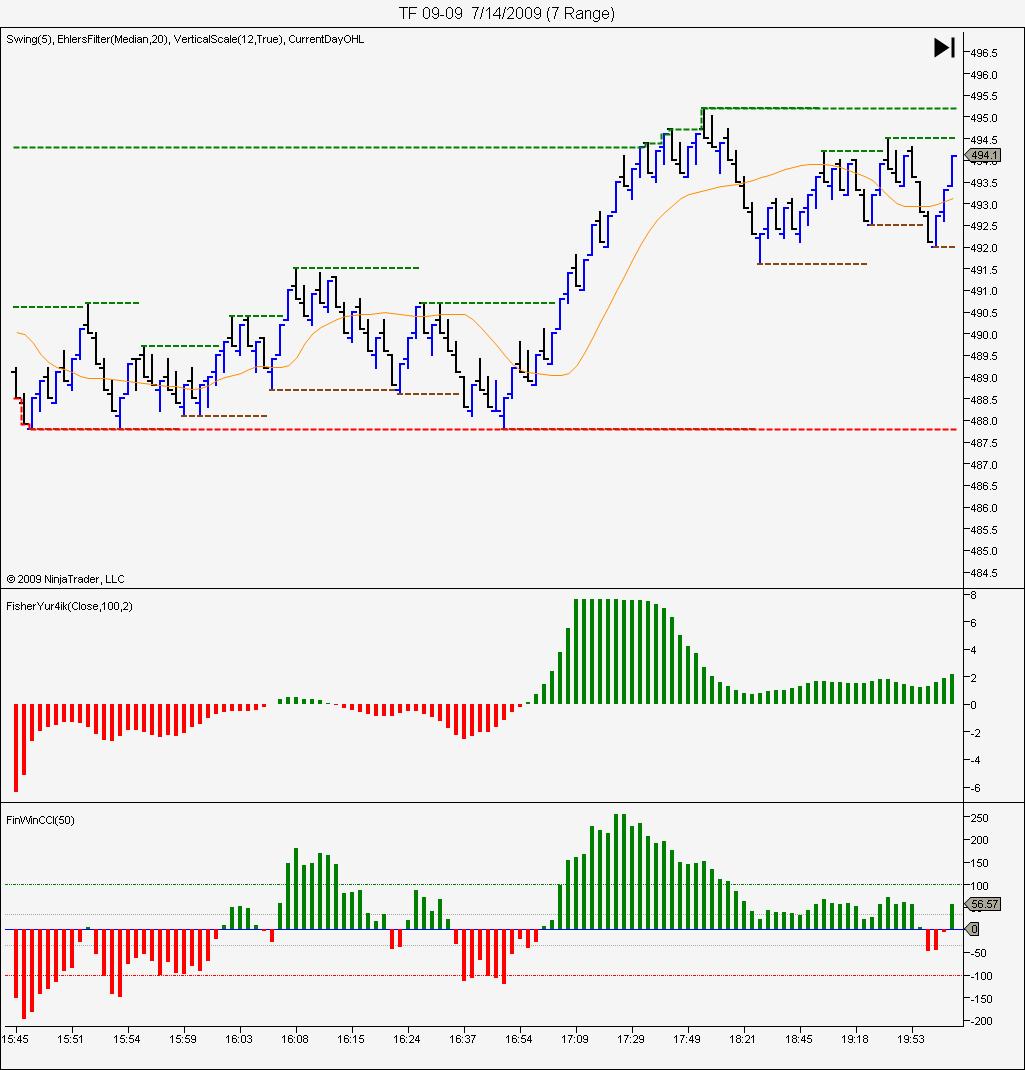Click the scroll-to-latest-bar arrow icon

(944, 47)
